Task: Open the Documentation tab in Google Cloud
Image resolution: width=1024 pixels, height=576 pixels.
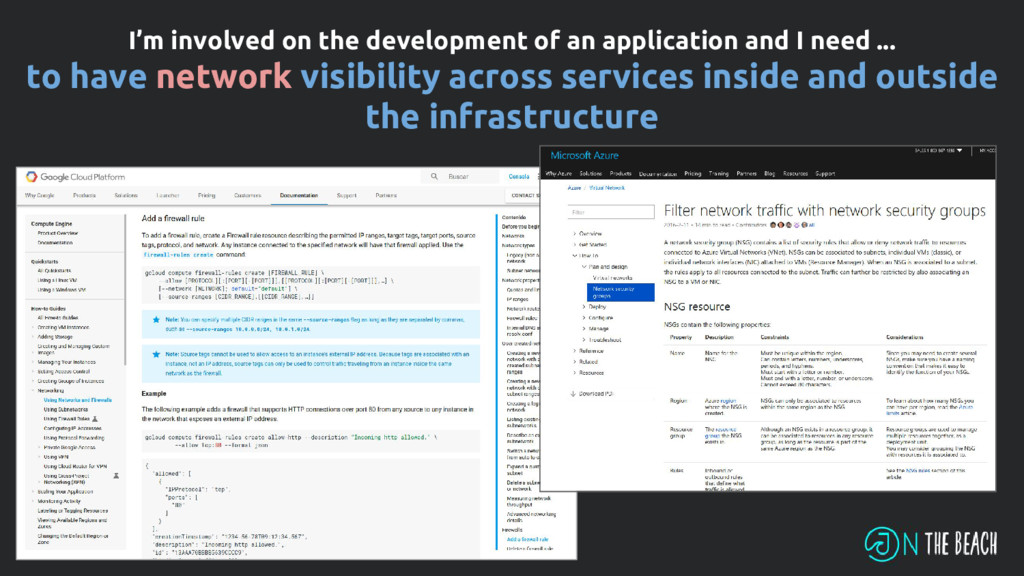Action: click(x=299, y=196)
